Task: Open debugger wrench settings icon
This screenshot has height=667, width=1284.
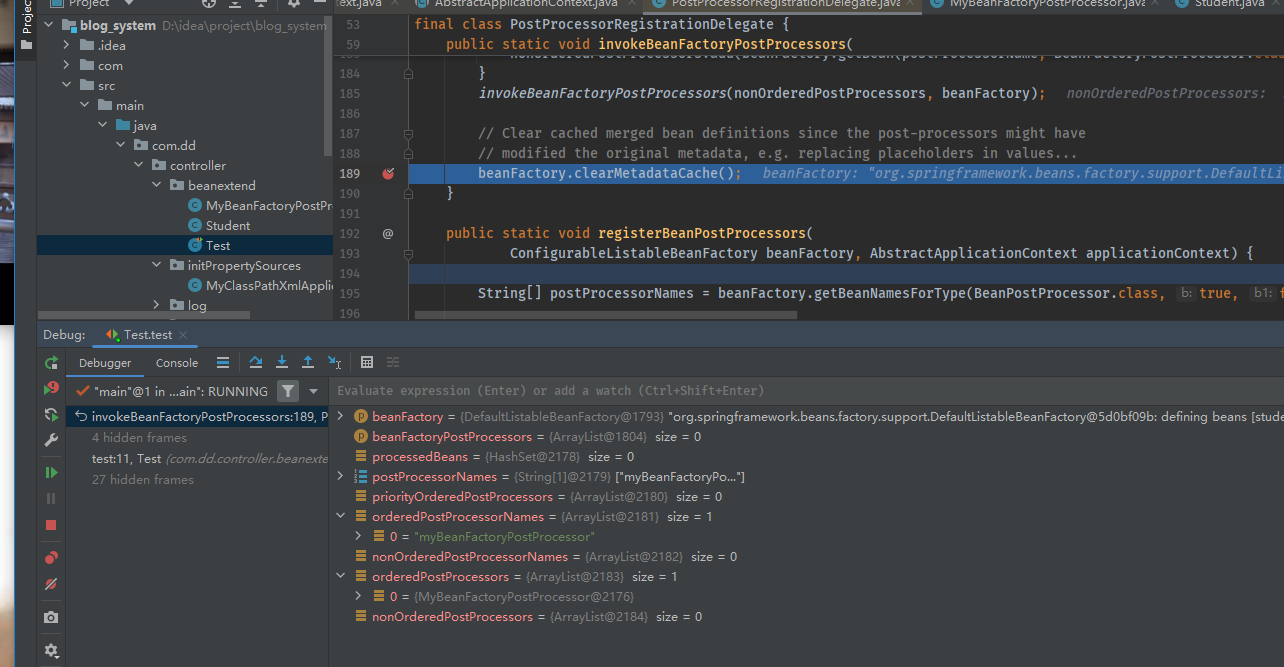Action: [51, 441]
